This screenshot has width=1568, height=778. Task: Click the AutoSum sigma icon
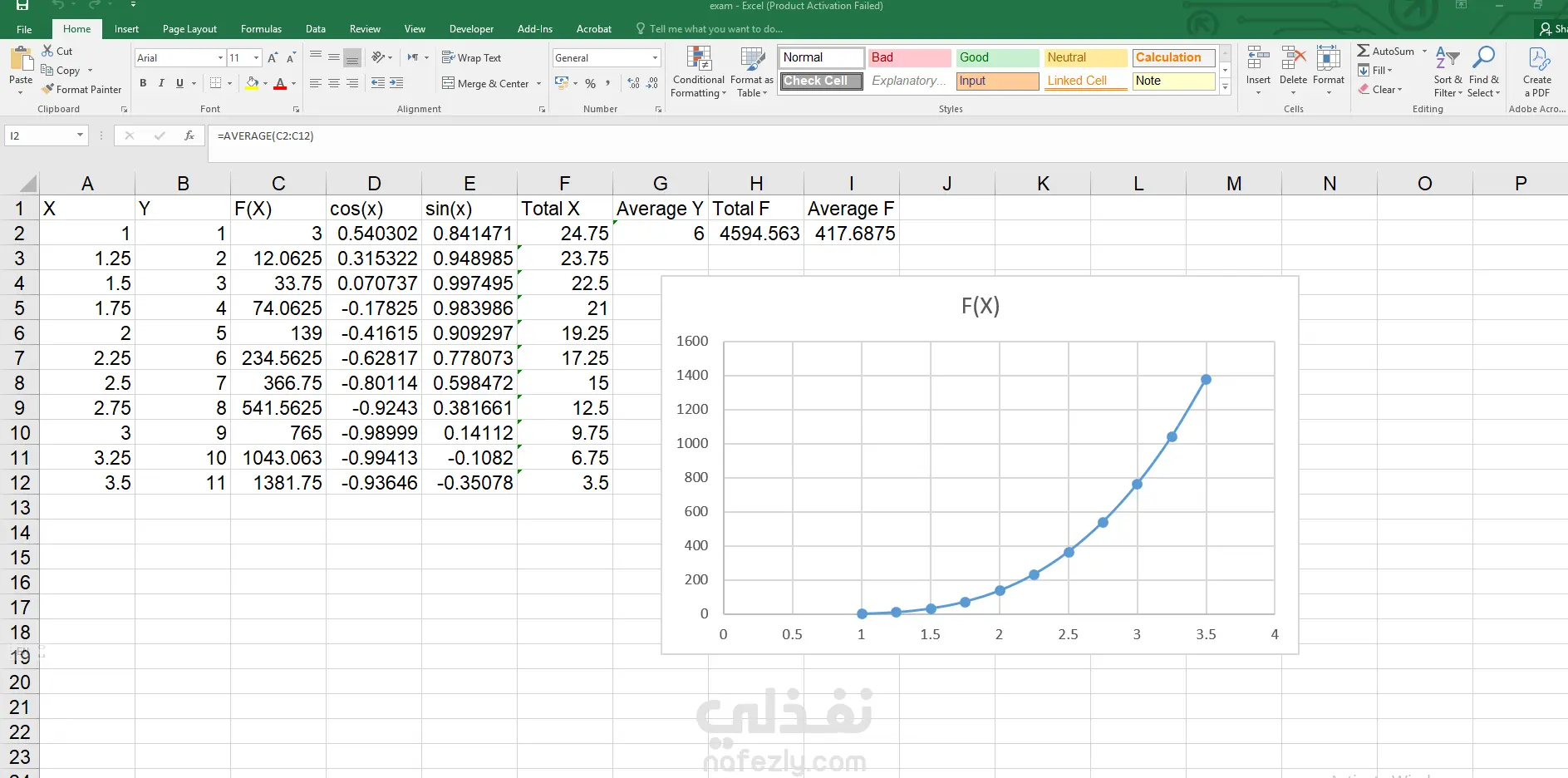pos(1364,51)
